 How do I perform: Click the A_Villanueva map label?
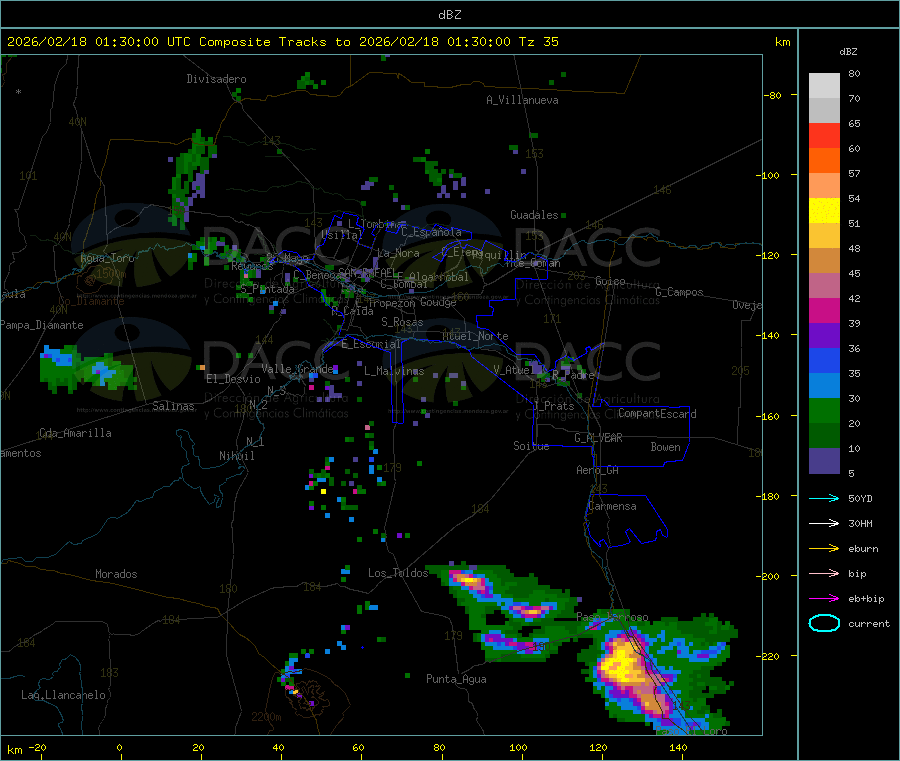(522, 100)
